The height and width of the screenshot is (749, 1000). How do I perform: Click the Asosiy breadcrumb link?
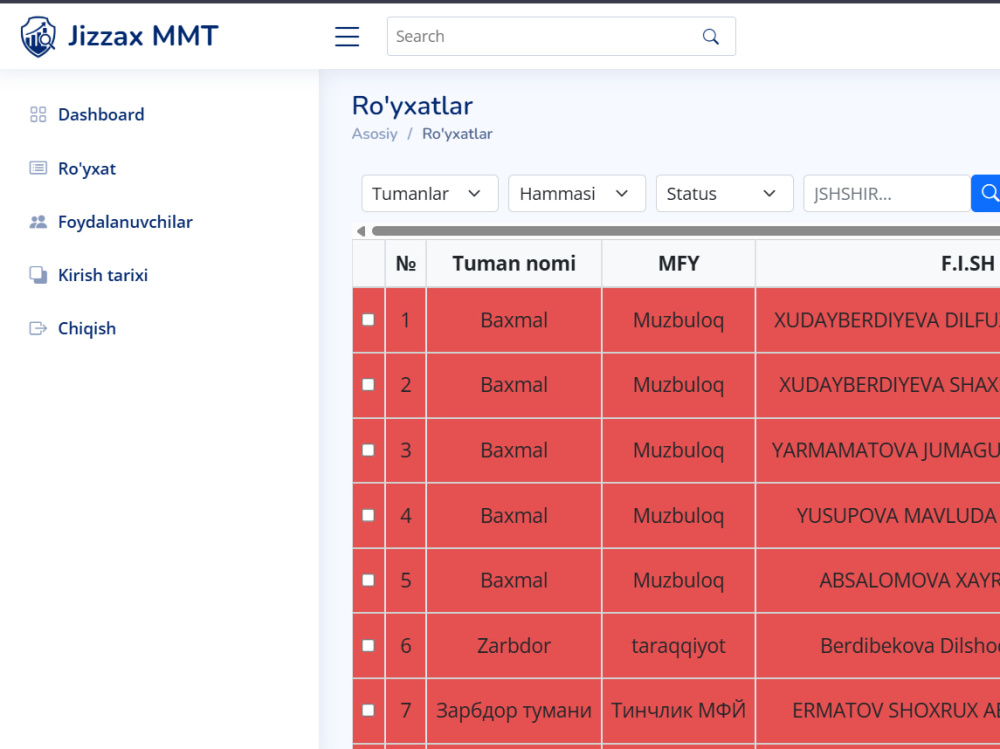click(374, 134)
